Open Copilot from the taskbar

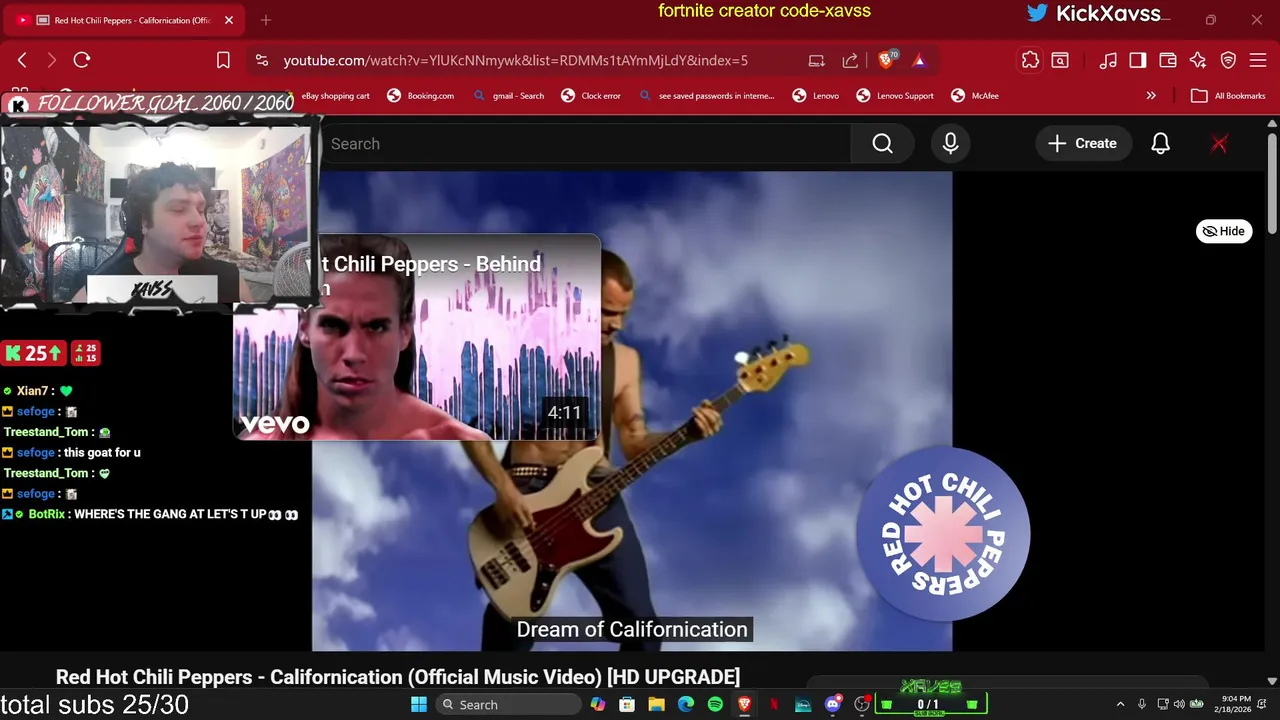coord(598,705)
